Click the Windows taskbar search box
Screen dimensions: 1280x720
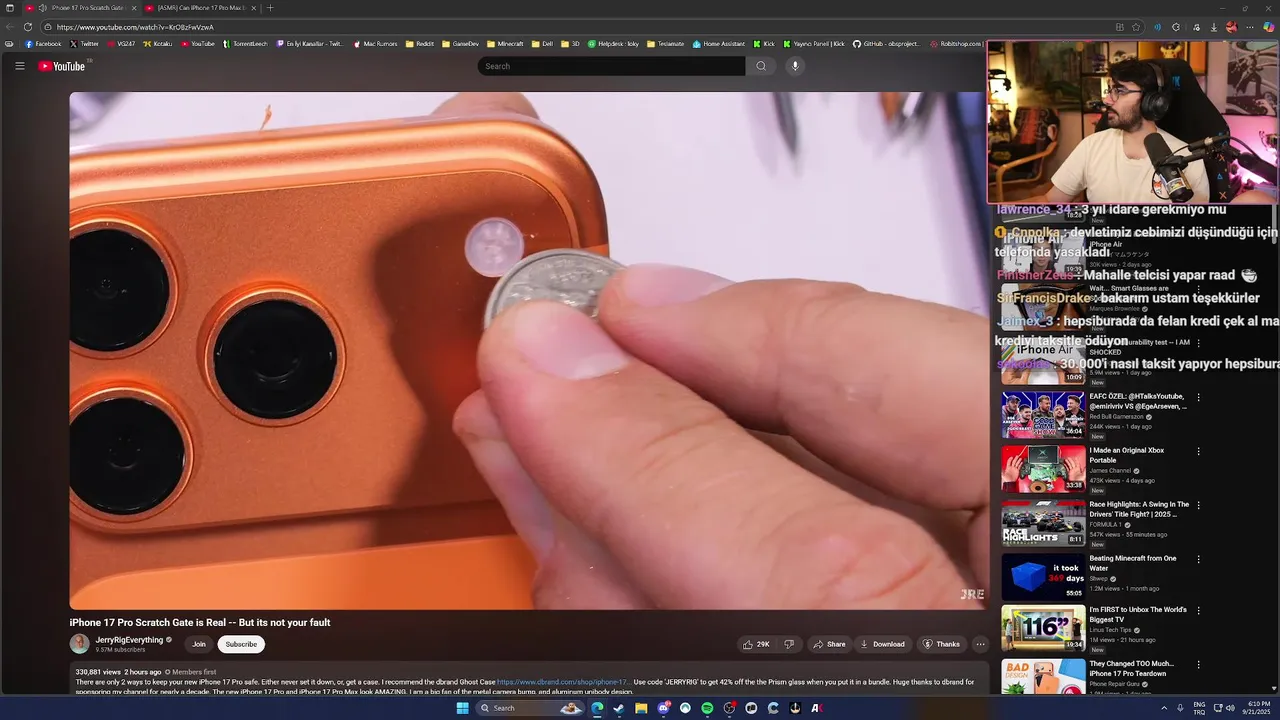point(530,708)
